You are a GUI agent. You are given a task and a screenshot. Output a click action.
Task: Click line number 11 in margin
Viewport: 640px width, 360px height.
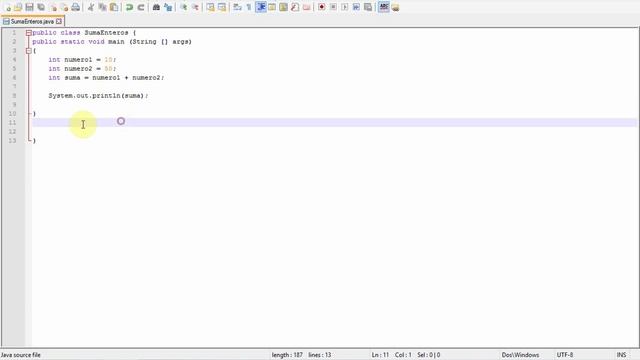(12, 122)
